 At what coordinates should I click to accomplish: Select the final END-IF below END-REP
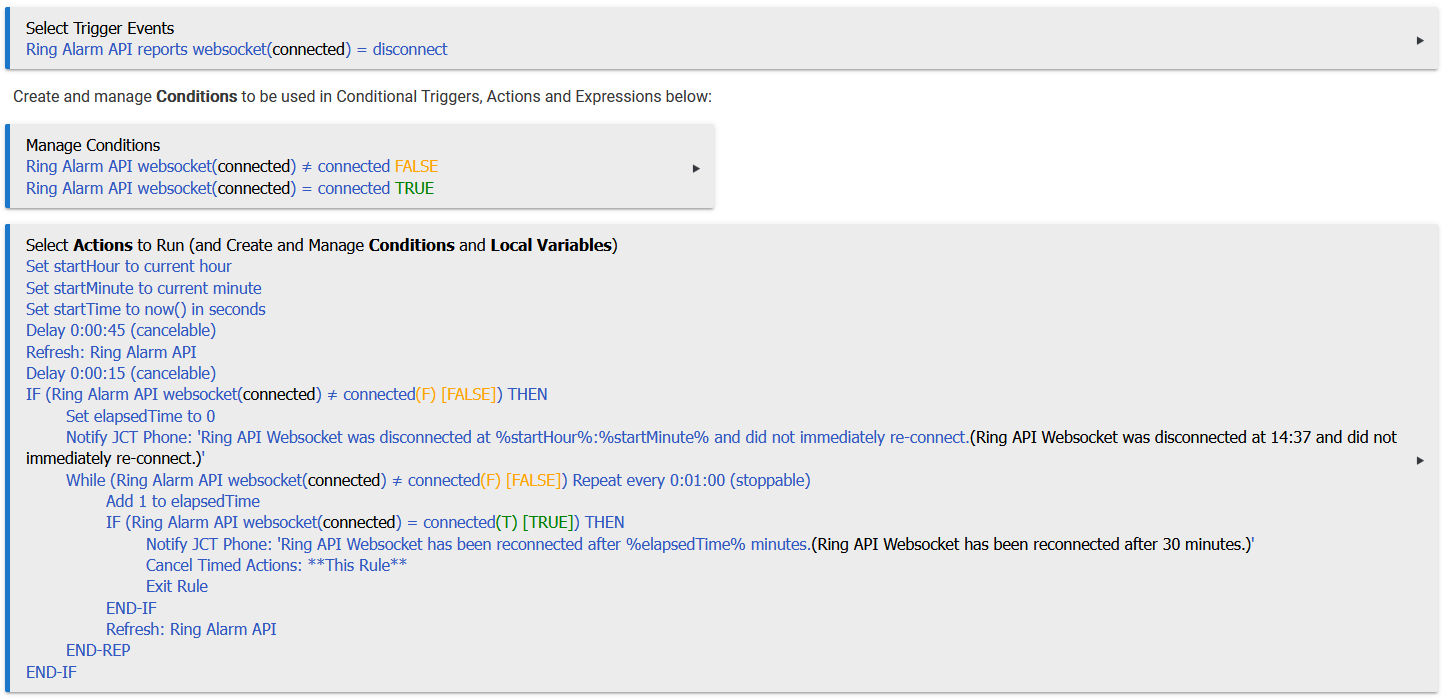[51, 672]
